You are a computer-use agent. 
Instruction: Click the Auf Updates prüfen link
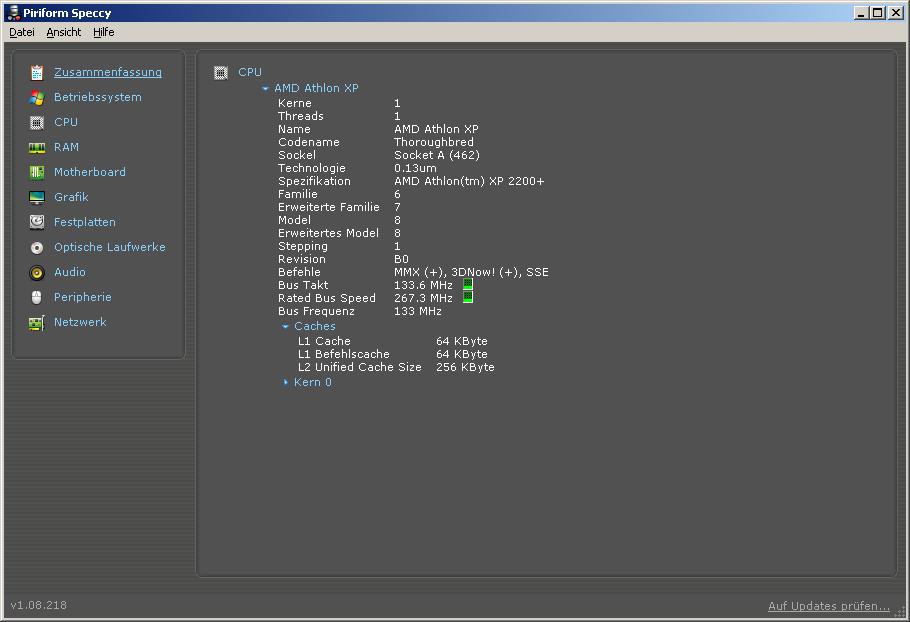(828, 606)
